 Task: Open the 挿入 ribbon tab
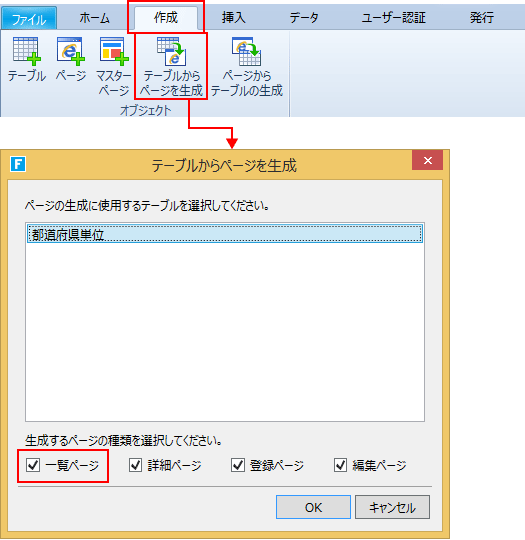pos(234,18)
